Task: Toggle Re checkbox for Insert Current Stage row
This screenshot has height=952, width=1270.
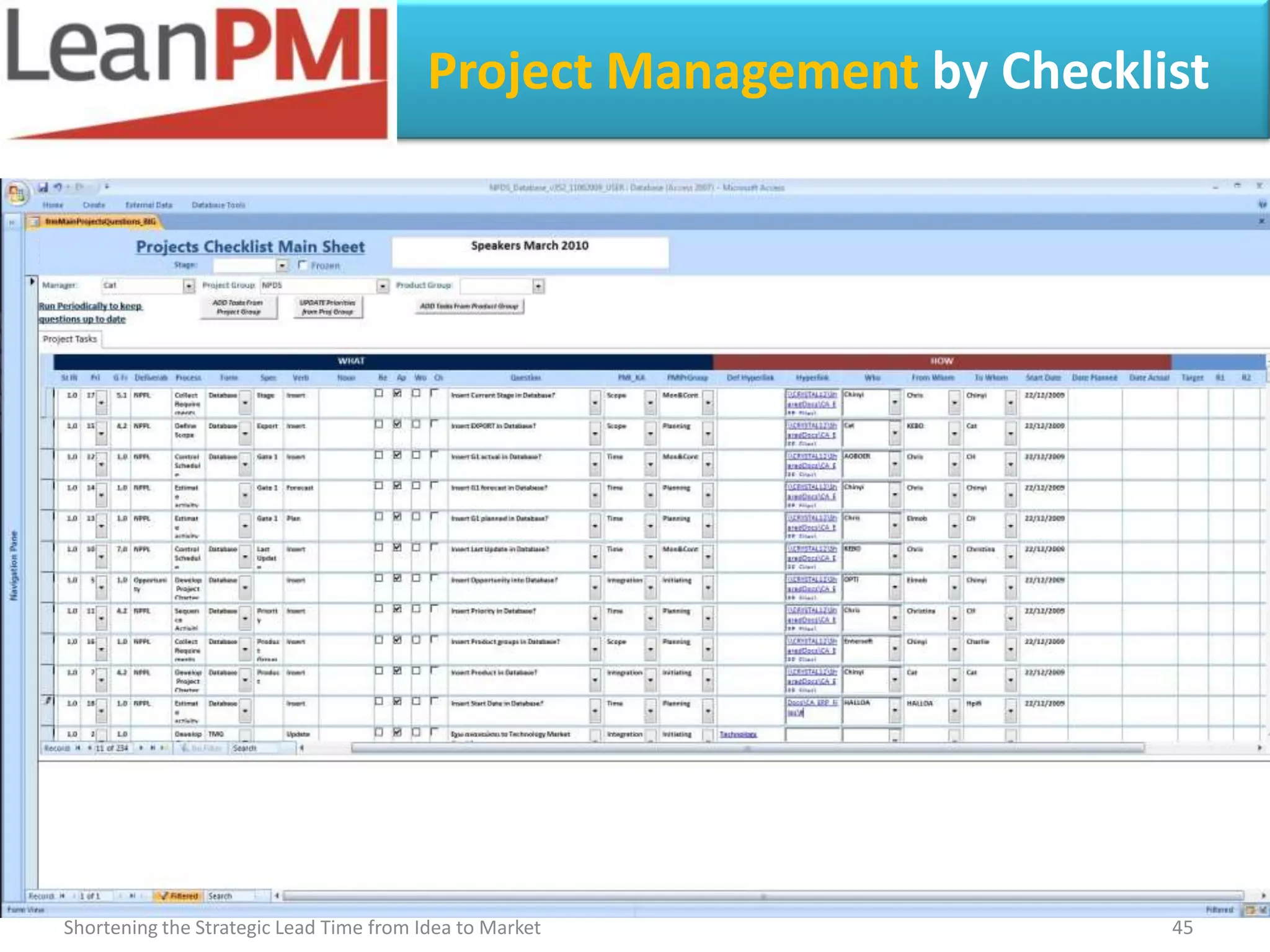Action: point(378,394)
